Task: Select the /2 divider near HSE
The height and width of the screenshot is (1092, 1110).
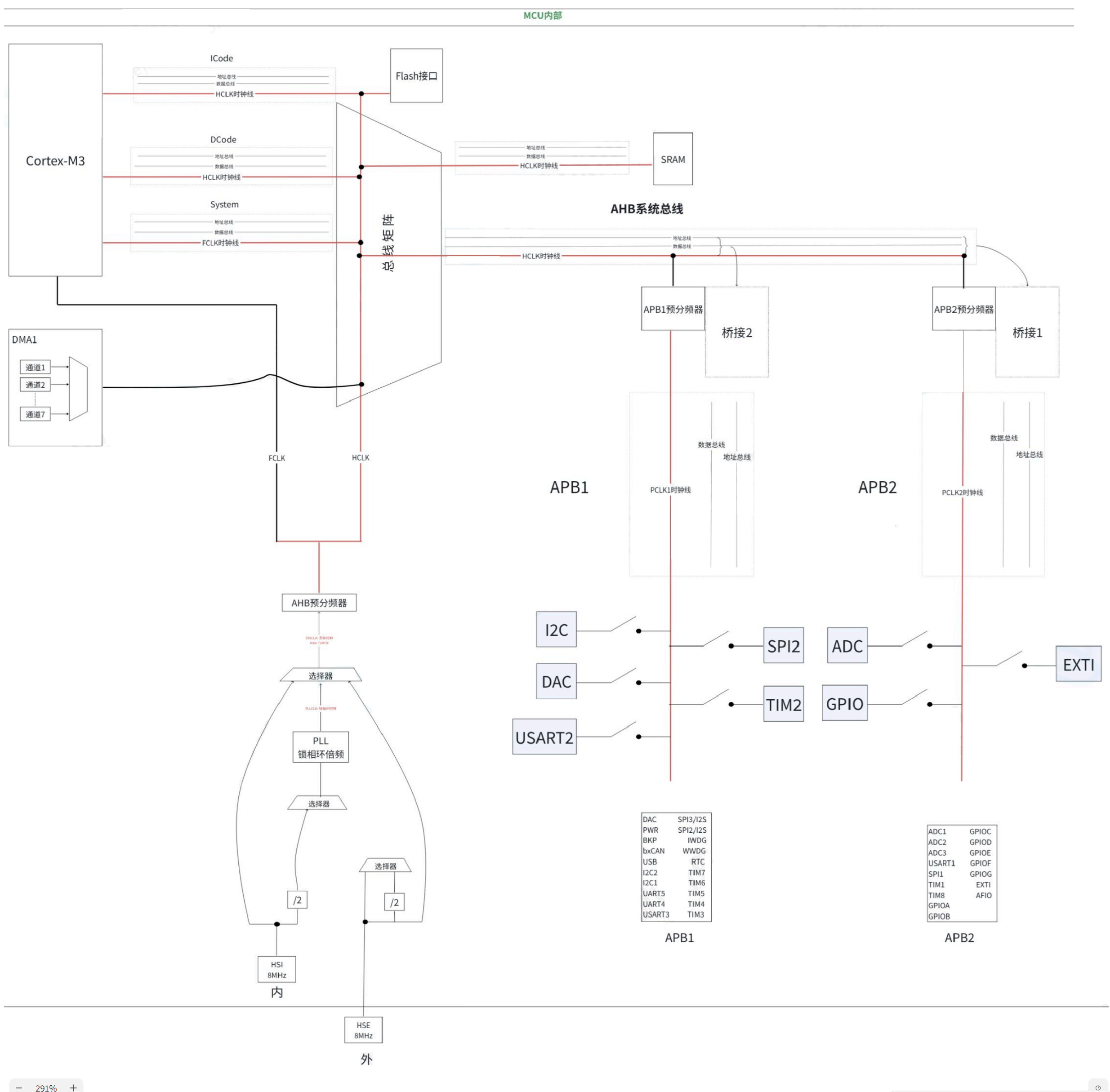Action: pyautogui.click(x=394, y=902)
